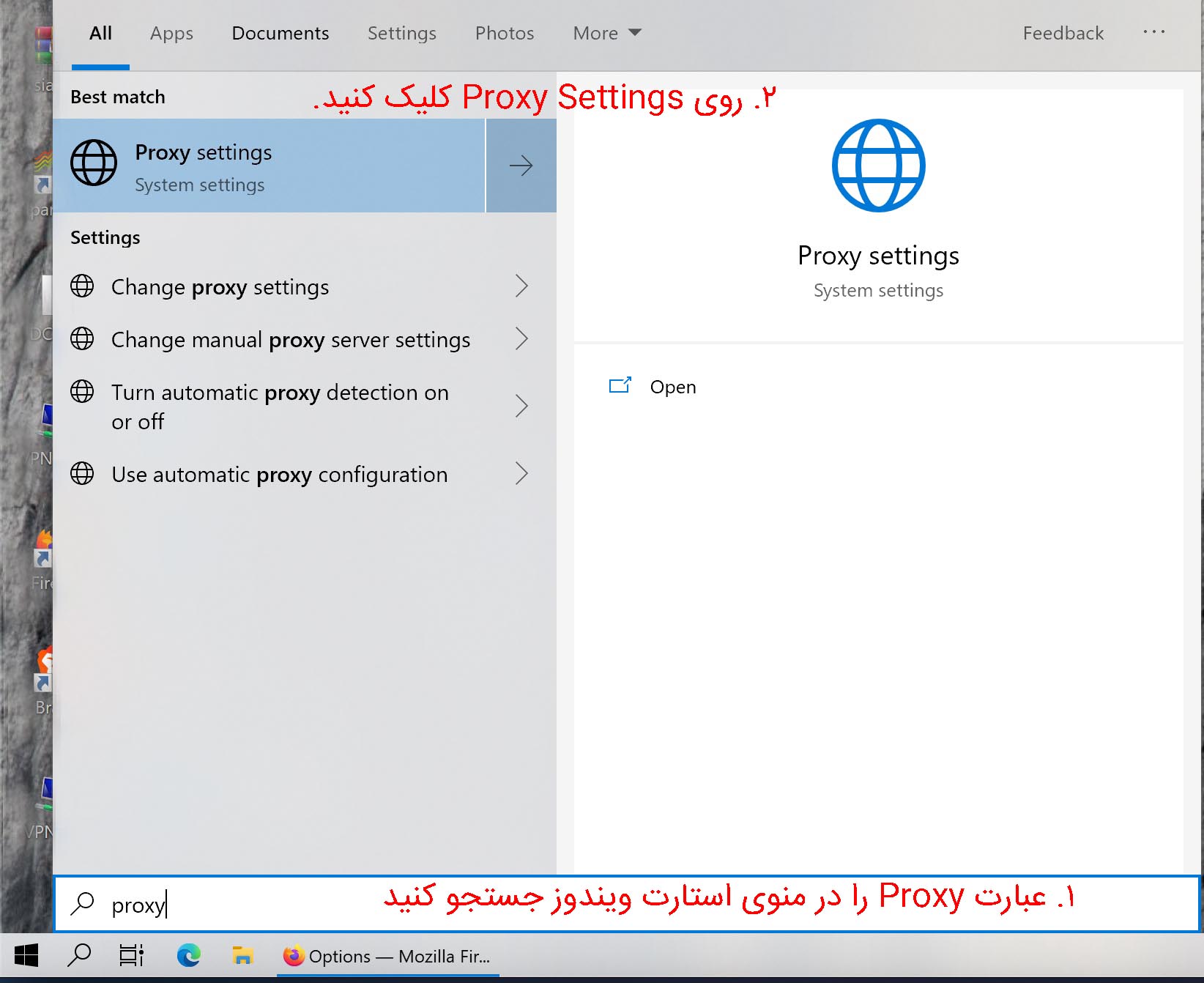Image resolution: width=1204 pixels, height=983 pixels.
Task: Launch Microsoft Edge from the taskbar
Action: click(188, 956)
